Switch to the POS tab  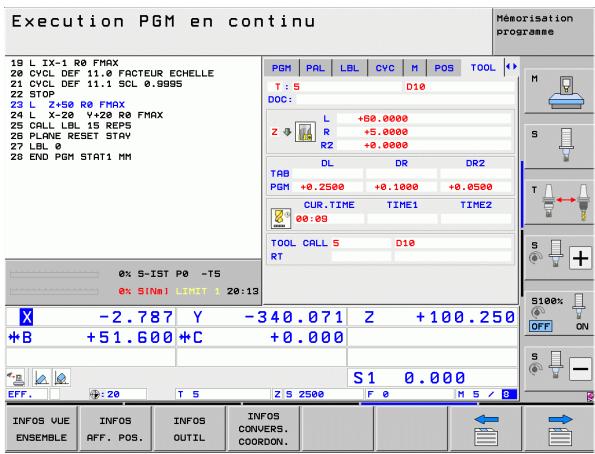click(x=444, y=68)
